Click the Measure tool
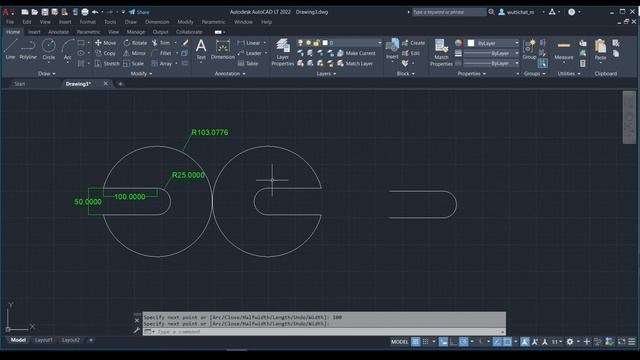Viewport: 640px width, 360px height. click(564, 50)
